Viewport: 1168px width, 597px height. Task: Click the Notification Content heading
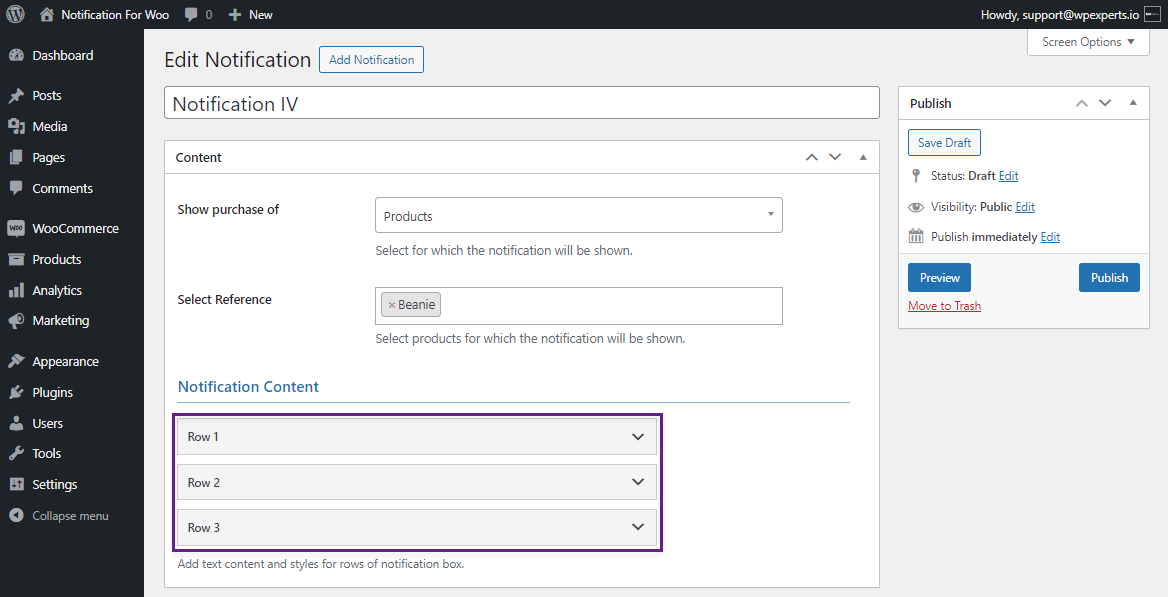pyautogui.click(x=248, y=387)
